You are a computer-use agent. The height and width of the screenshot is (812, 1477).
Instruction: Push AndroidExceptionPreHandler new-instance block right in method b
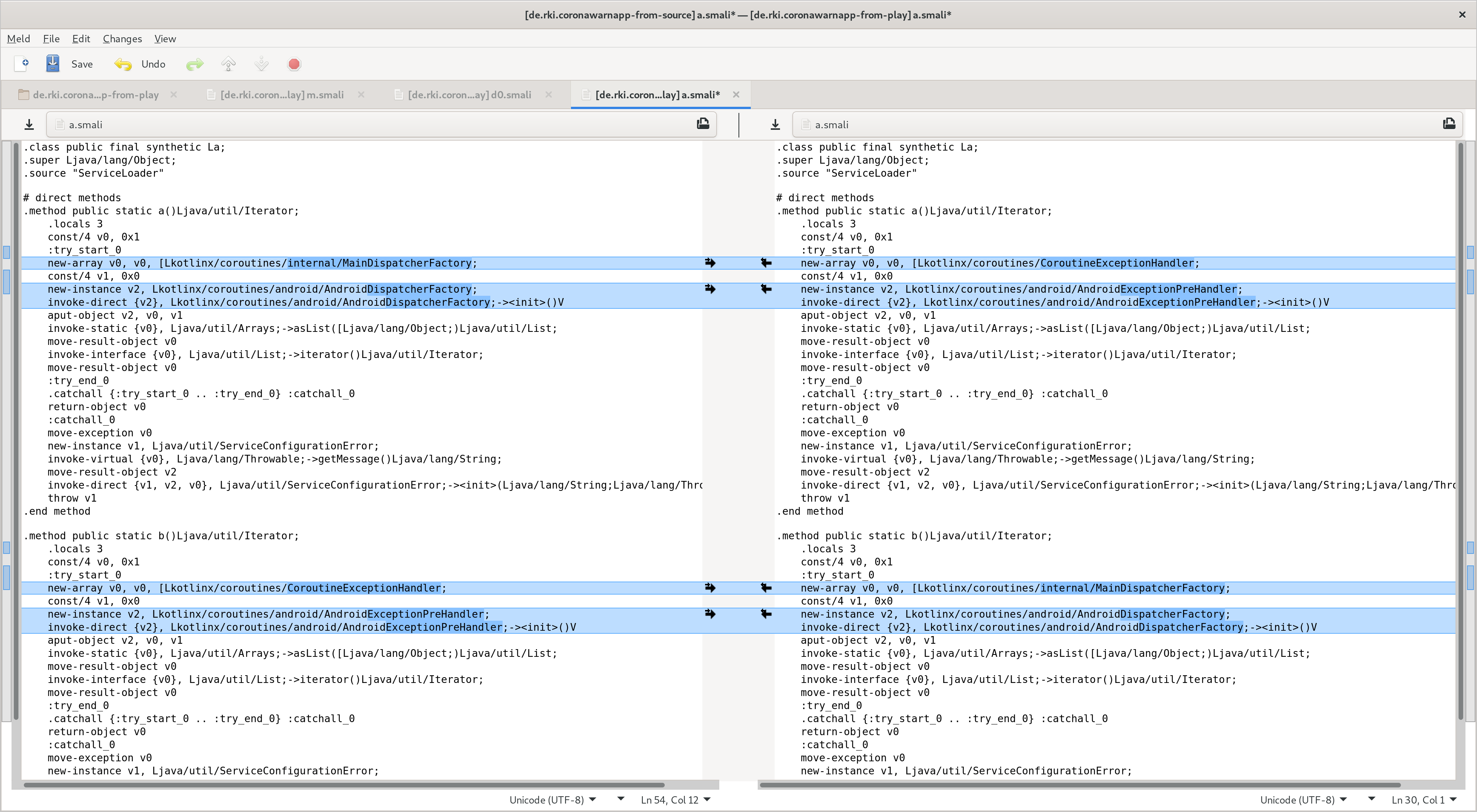710,614
